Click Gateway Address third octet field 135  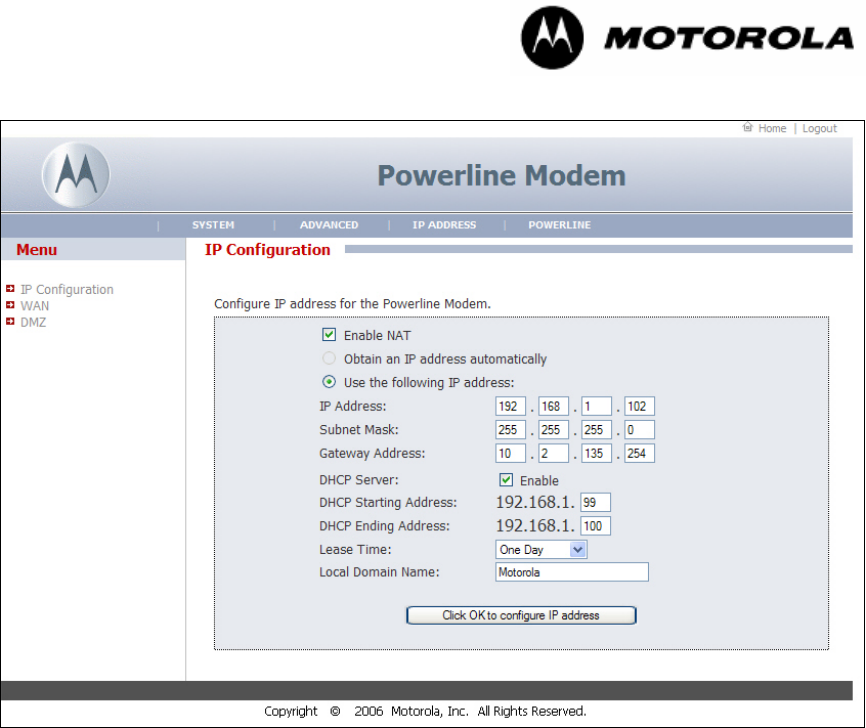click(x=596, y=453)
